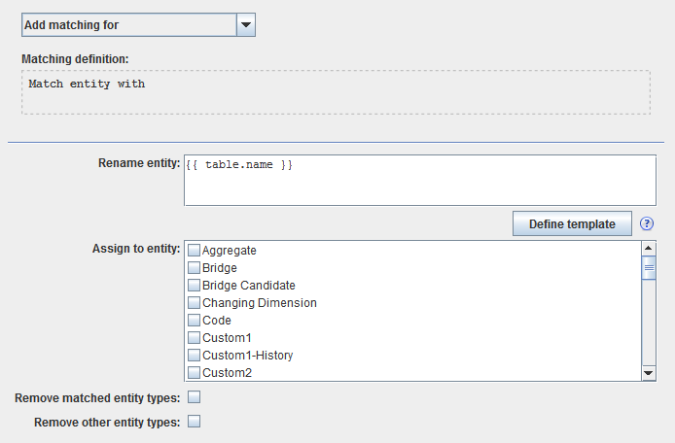
Task: Enable Remove other entity types
Action: [x=194, y=422]
